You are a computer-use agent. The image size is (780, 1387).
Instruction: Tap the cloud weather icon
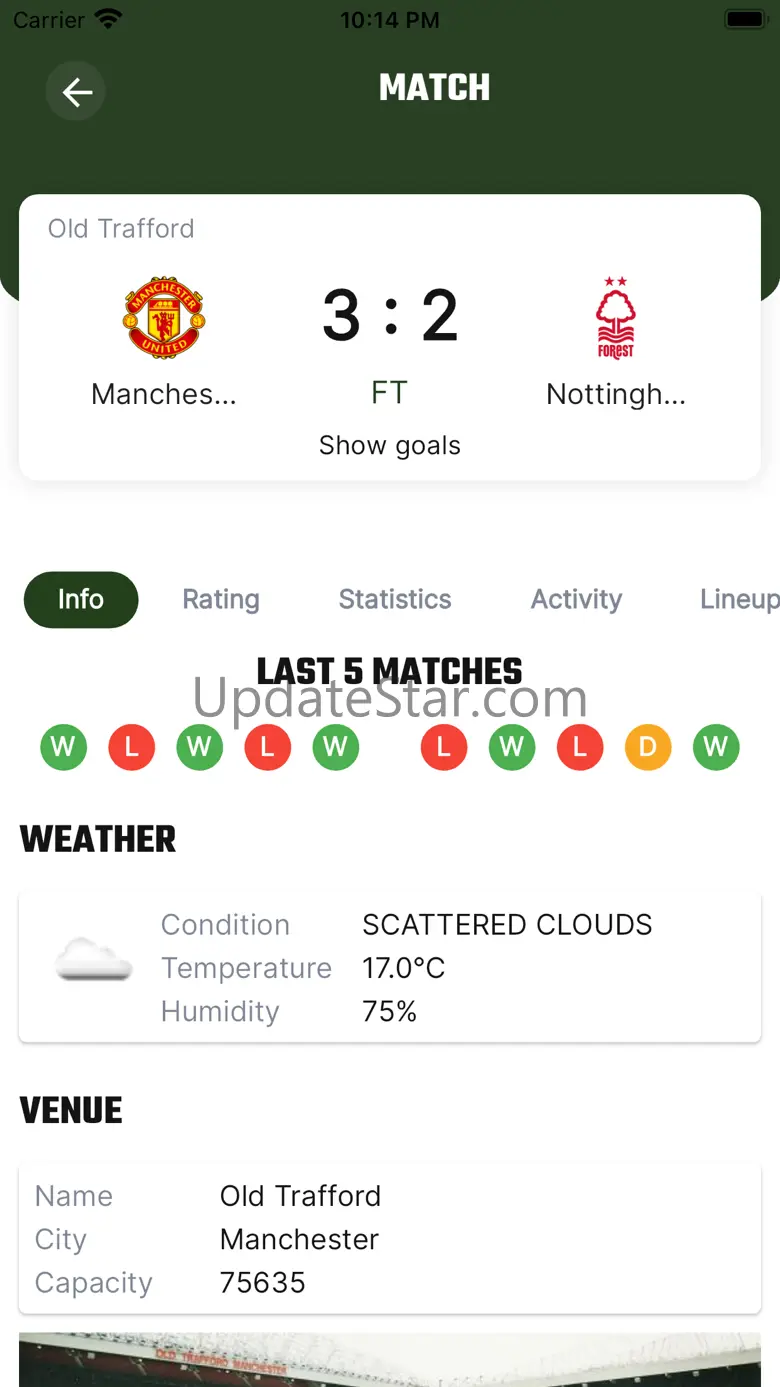(x=94, y=961)
